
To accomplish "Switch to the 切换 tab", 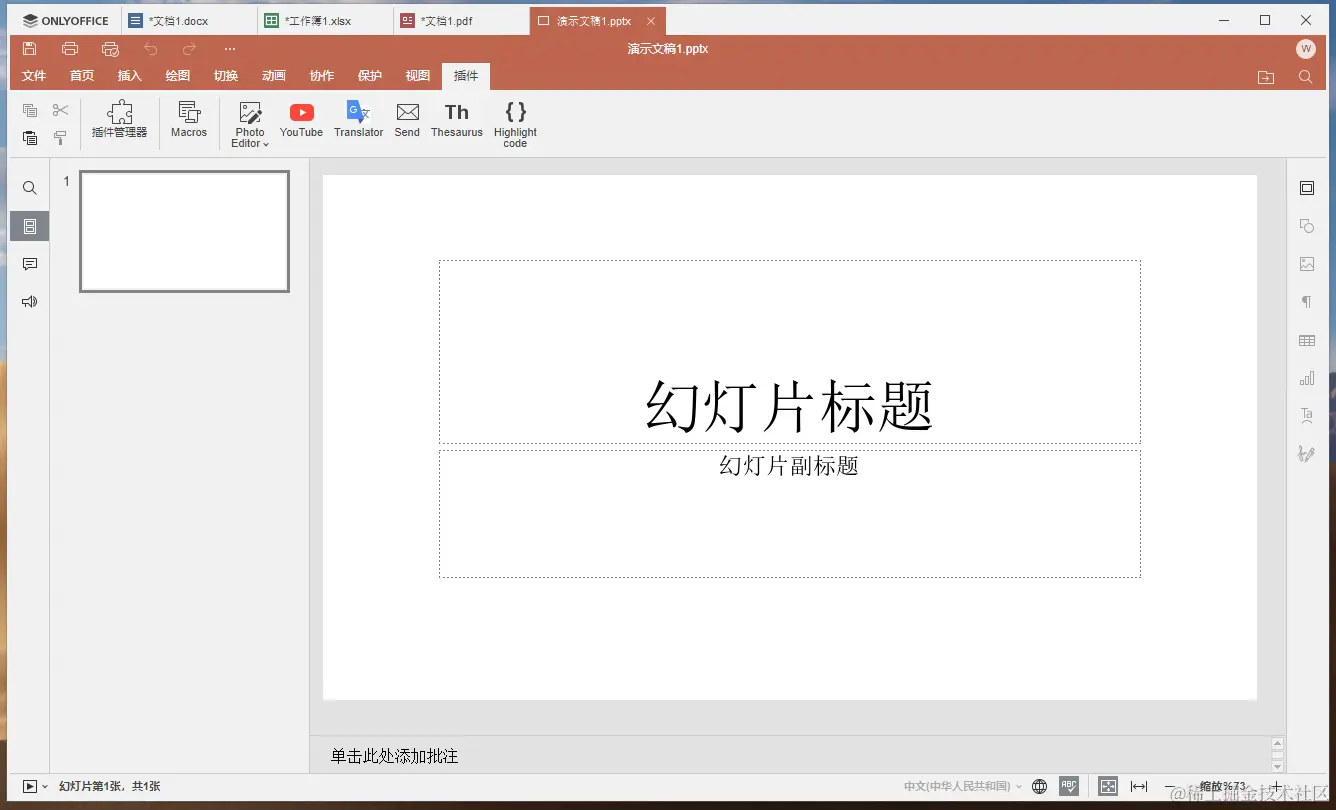I will tap(226, 76).
